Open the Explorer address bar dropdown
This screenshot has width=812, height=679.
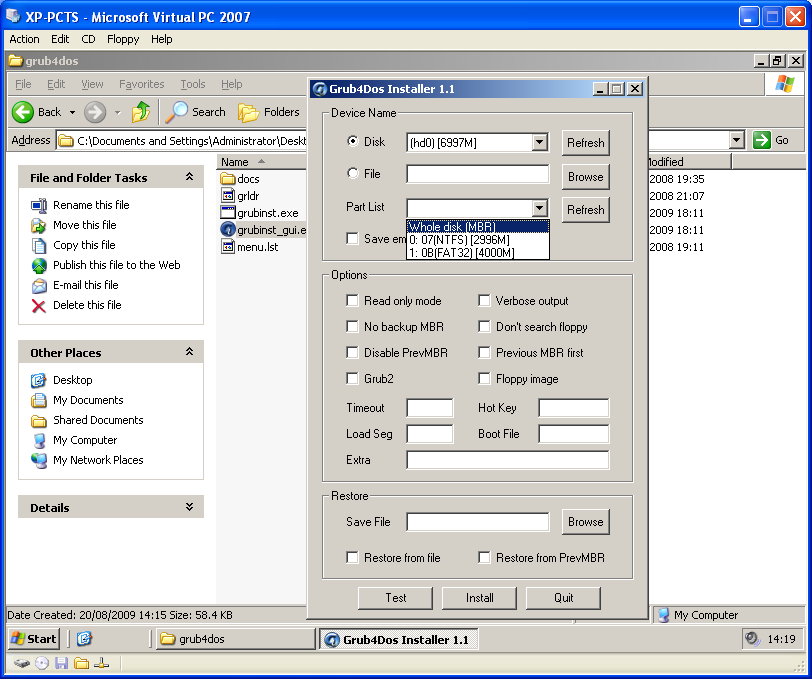point(736,140)
